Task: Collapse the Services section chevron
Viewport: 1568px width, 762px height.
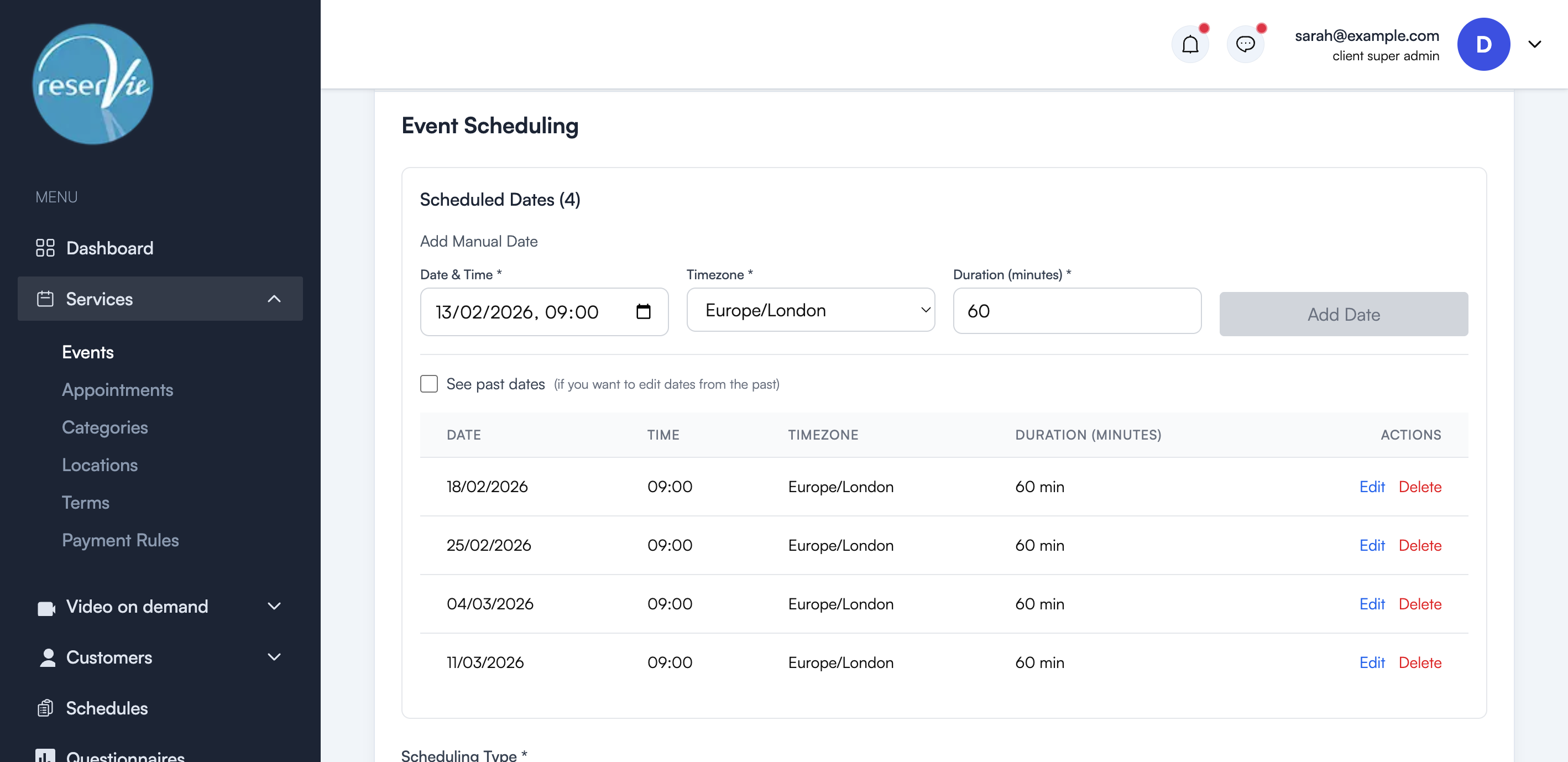Action: tap(274, 299)
